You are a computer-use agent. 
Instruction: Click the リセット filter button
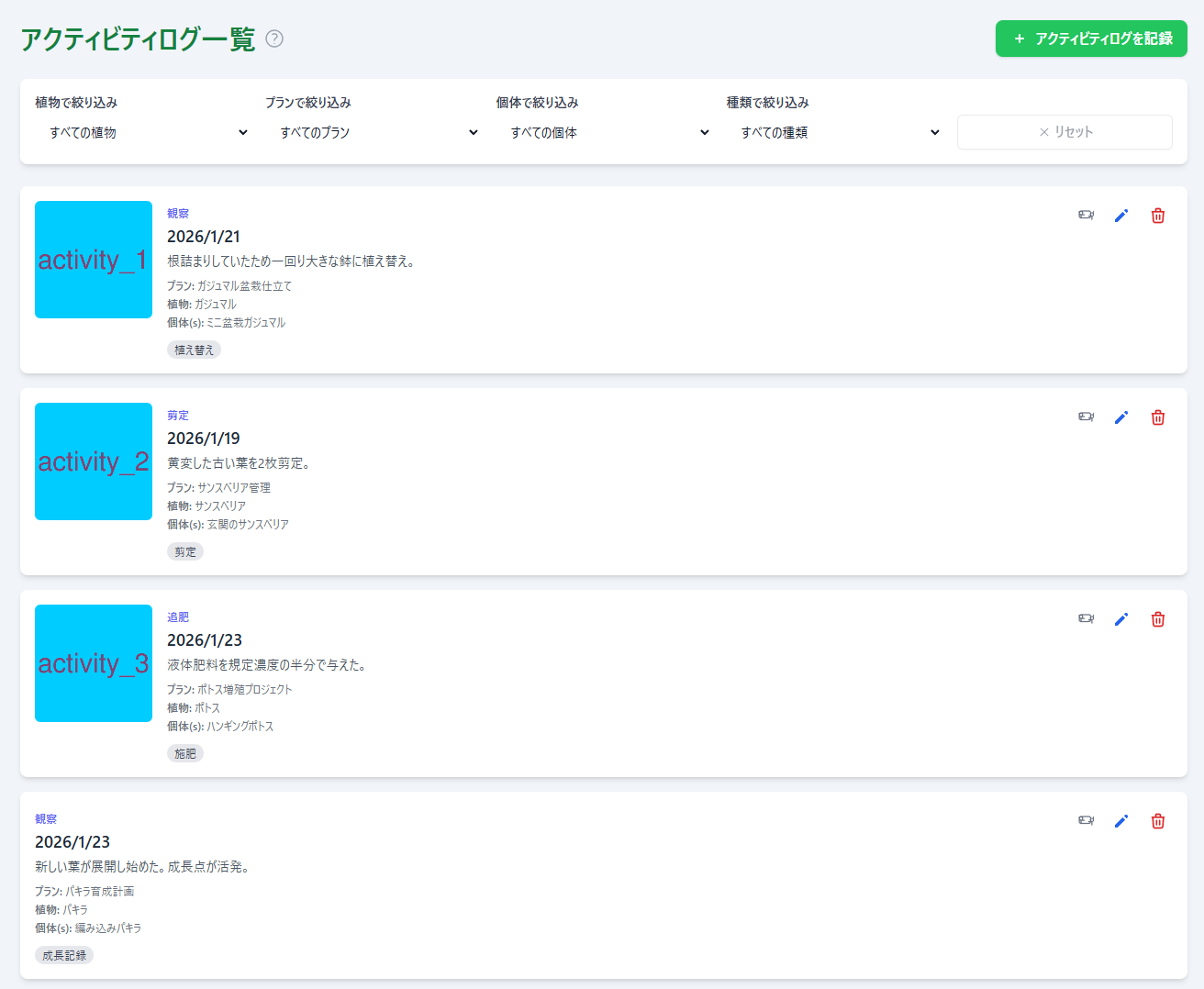(x=1065, y=132)
